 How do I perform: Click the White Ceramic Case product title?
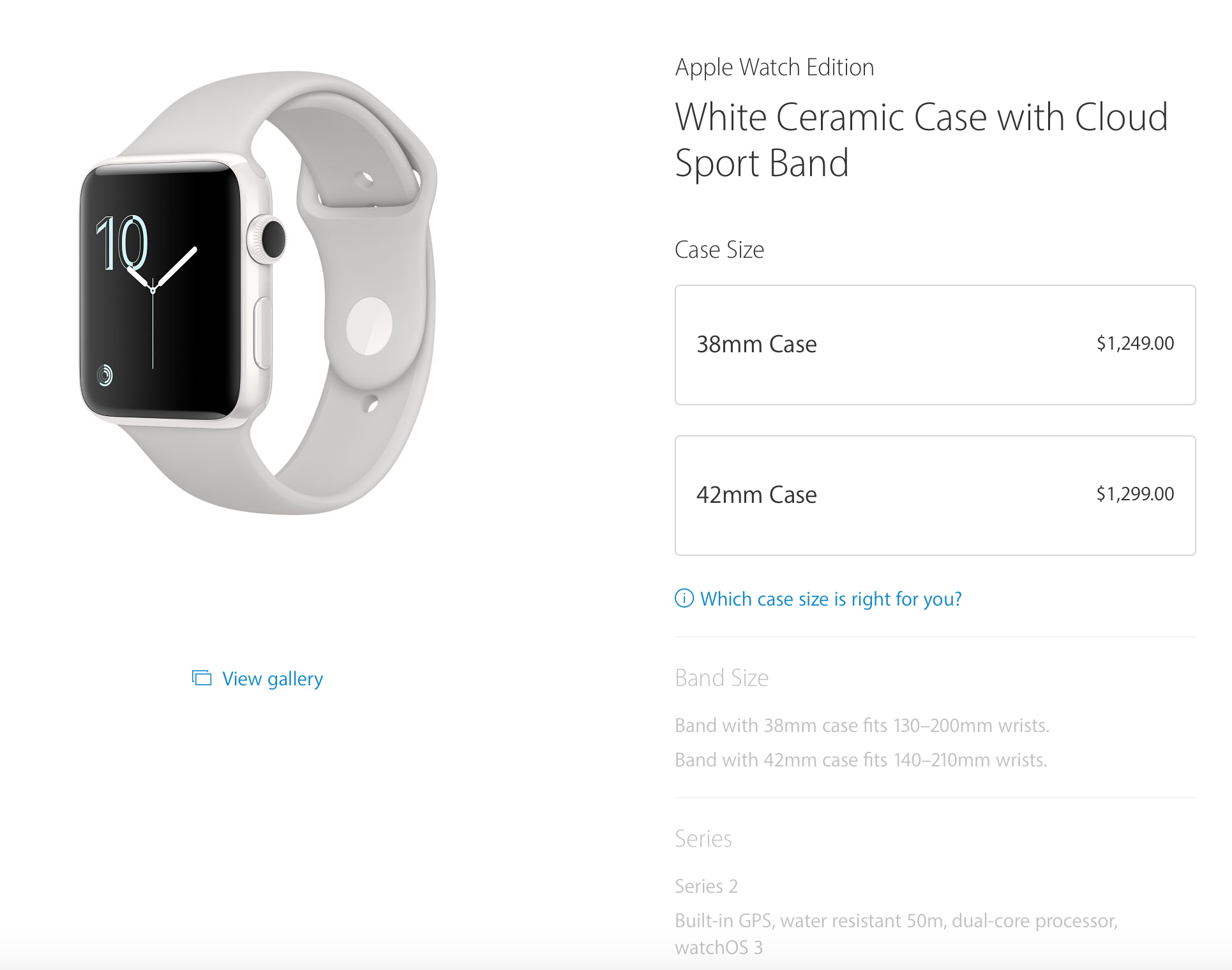(x=921, y=140)
